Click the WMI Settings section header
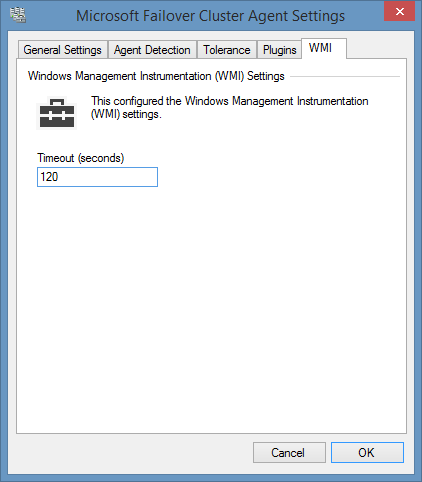 (156, 76)
